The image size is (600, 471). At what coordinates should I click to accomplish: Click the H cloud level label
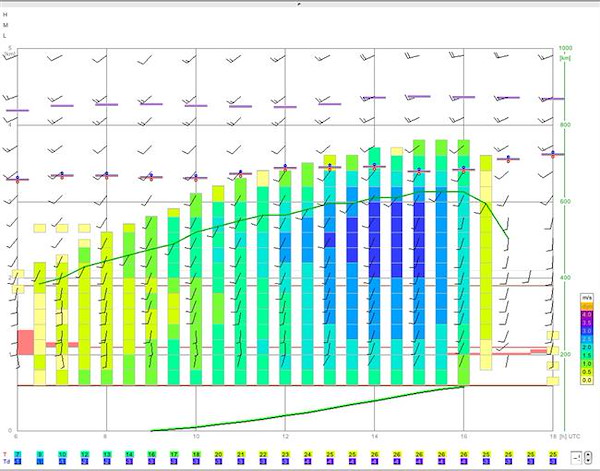pyautogui.click(x=5, y=15)
